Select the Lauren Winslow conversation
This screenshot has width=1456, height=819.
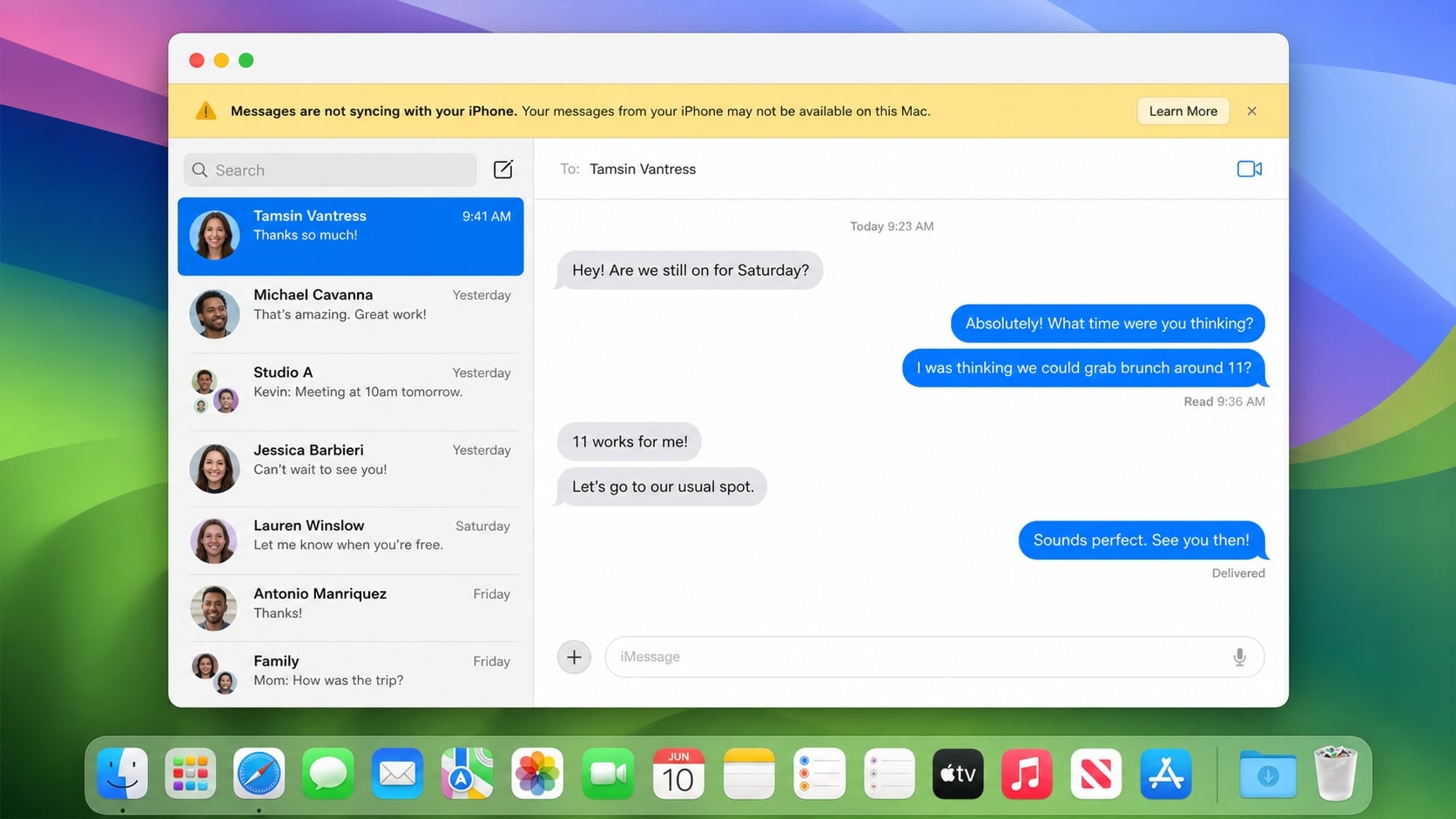pos(350,540)
